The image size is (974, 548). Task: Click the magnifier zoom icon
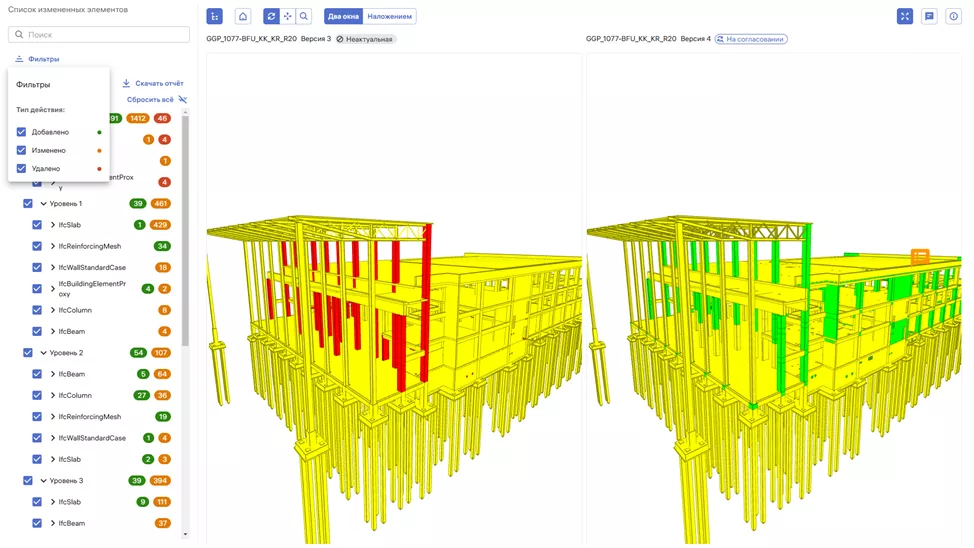(304, 16)
